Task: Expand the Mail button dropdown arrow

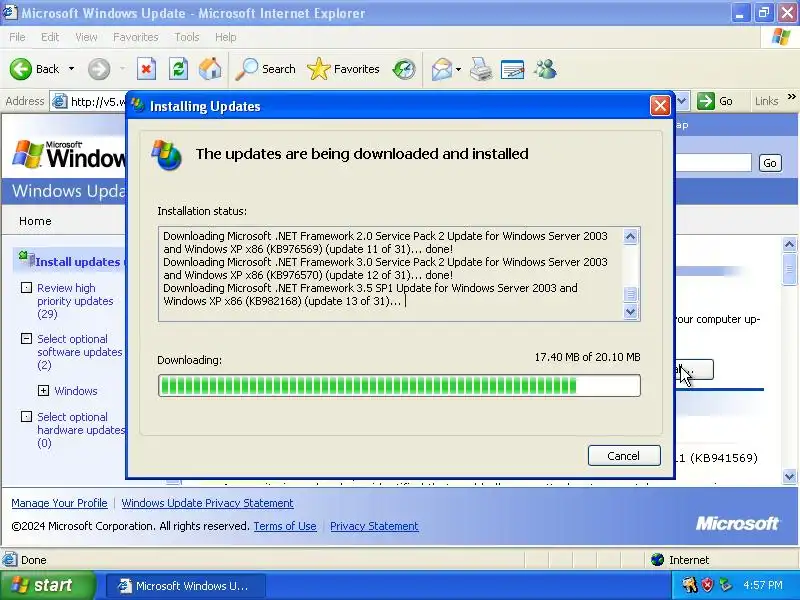Action: 458,69
